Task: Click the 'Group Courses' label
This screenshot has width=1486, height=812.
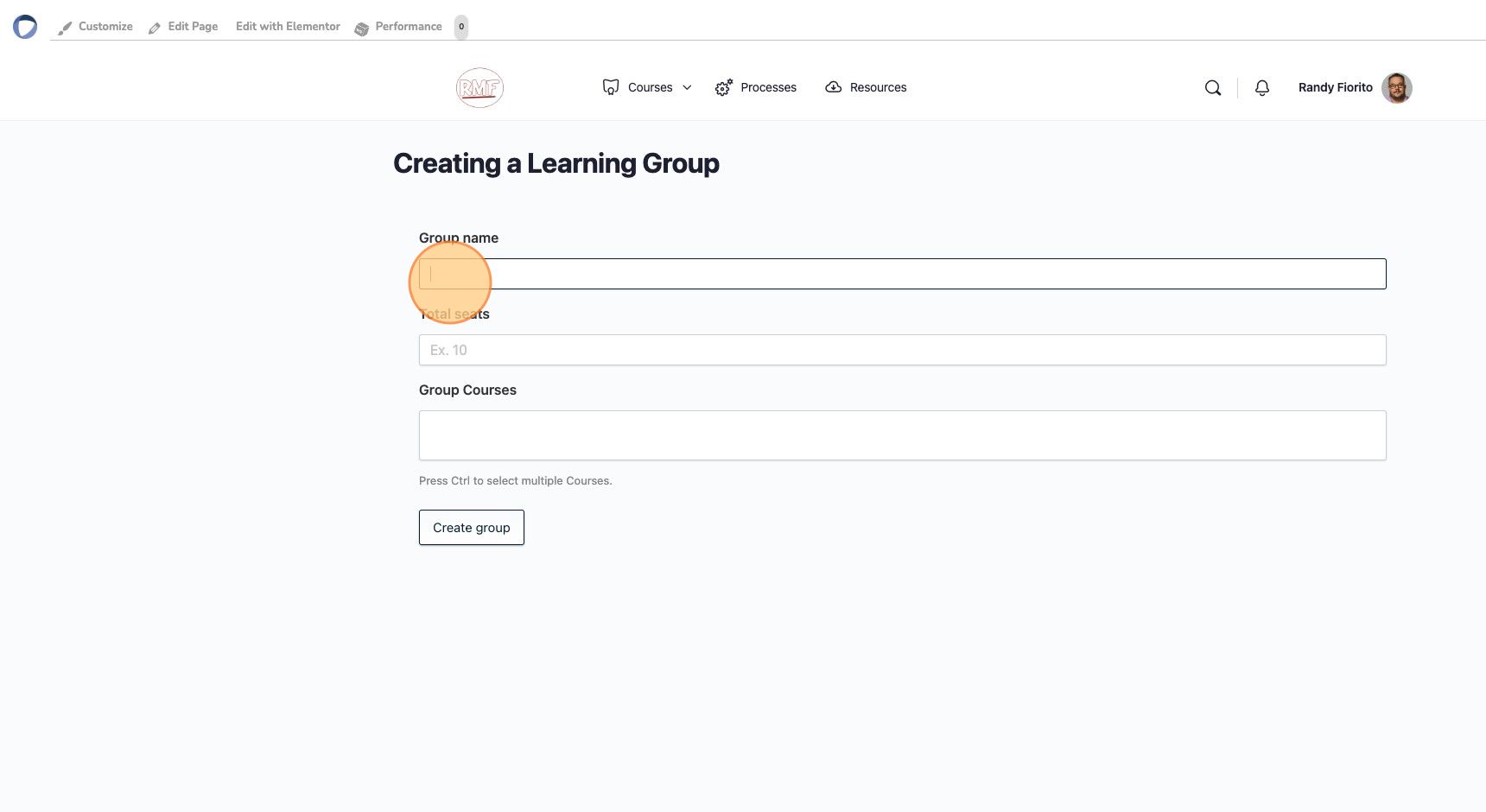Action: pos(467,390)
